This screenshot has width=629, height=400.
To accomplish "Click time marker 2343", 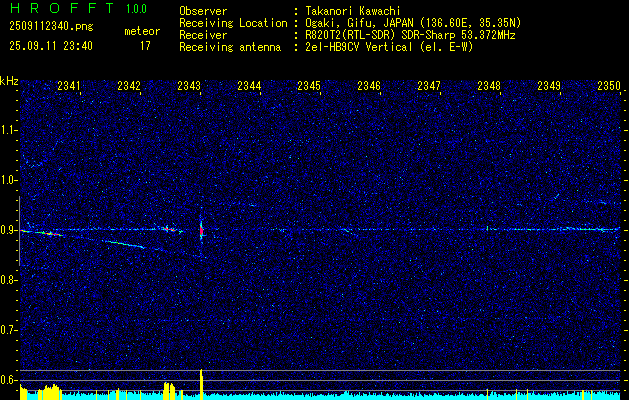I will pyautogui.click(x=189, y=86).
